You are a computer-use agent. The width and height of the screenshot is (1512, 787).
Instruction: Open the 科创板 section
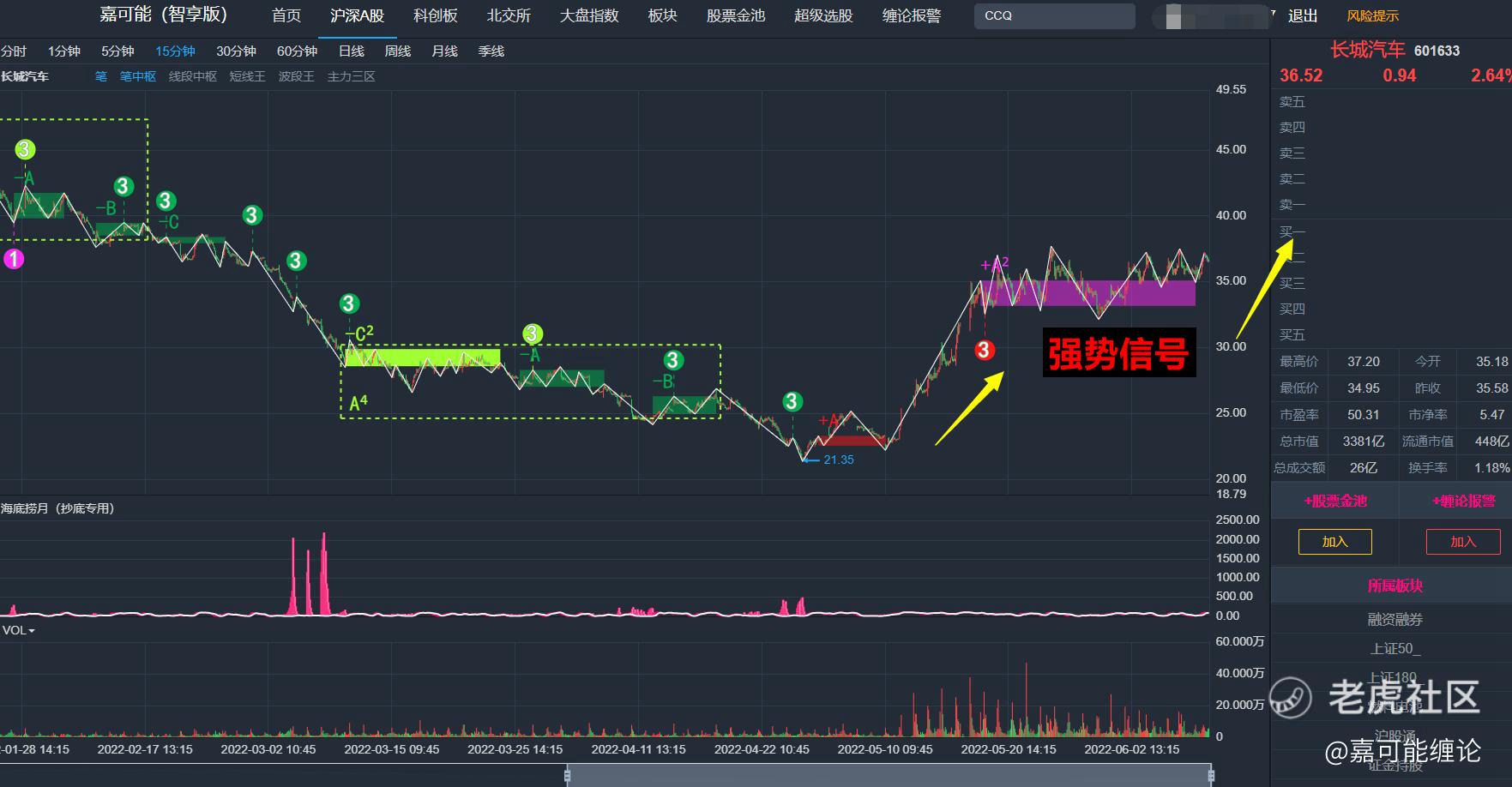[x=436, y=15]
